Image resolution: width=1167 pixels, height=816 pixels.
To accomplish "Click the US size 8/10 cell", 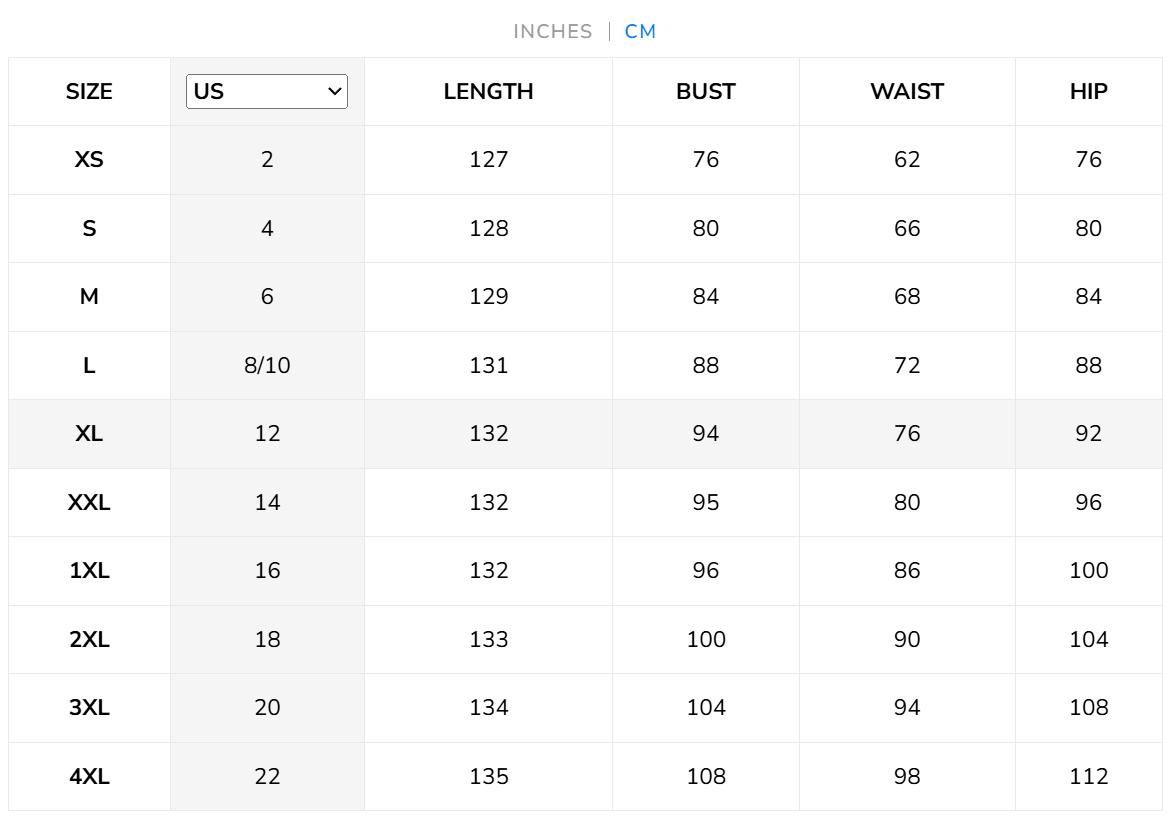I will (x=267, y=366).
